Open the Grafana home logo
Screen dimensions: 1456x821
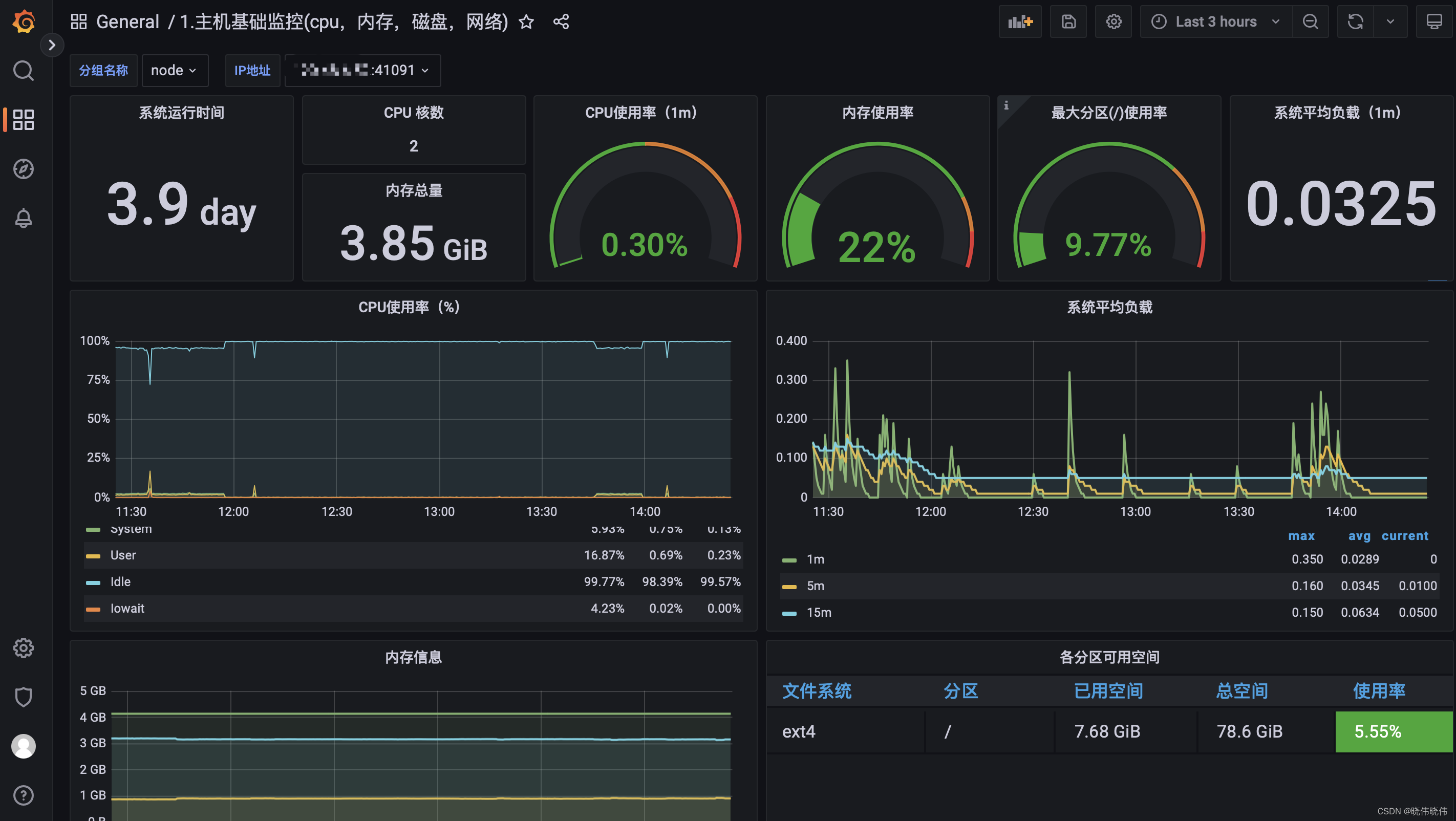pos(24,21)
